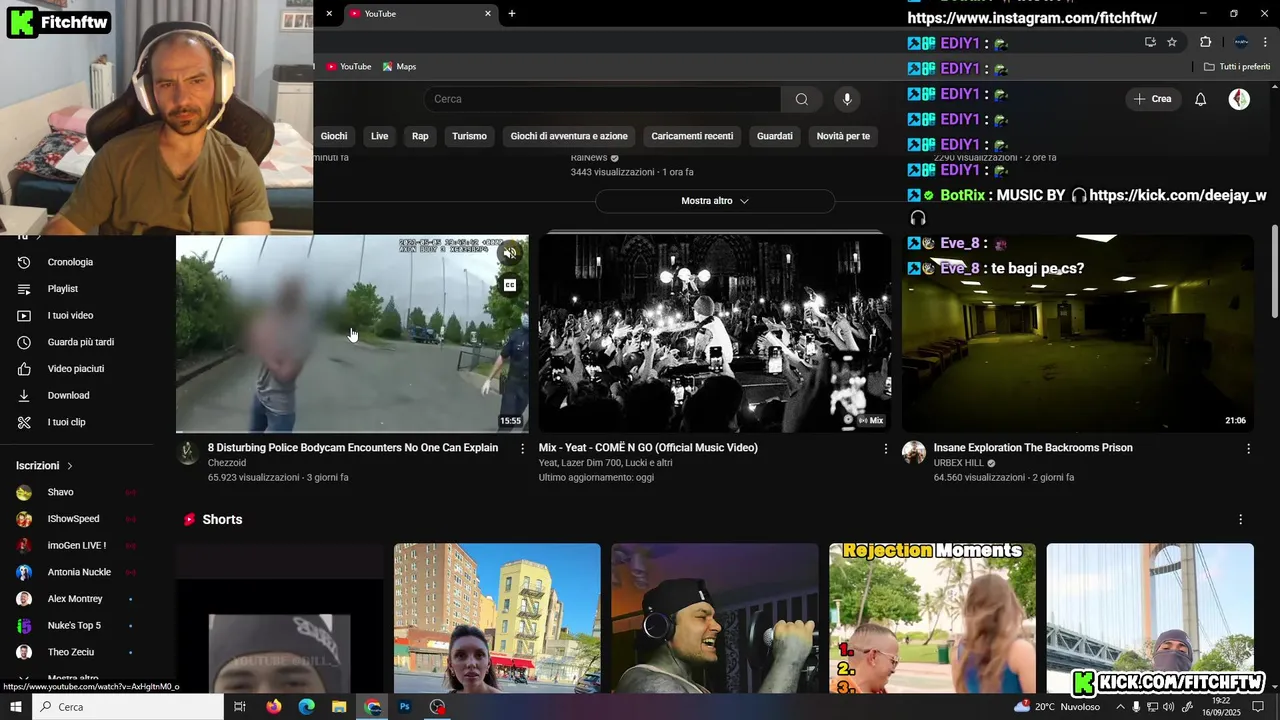Open the account avatar menu
Screen dimensions: 1280x720
(1239, 99)
